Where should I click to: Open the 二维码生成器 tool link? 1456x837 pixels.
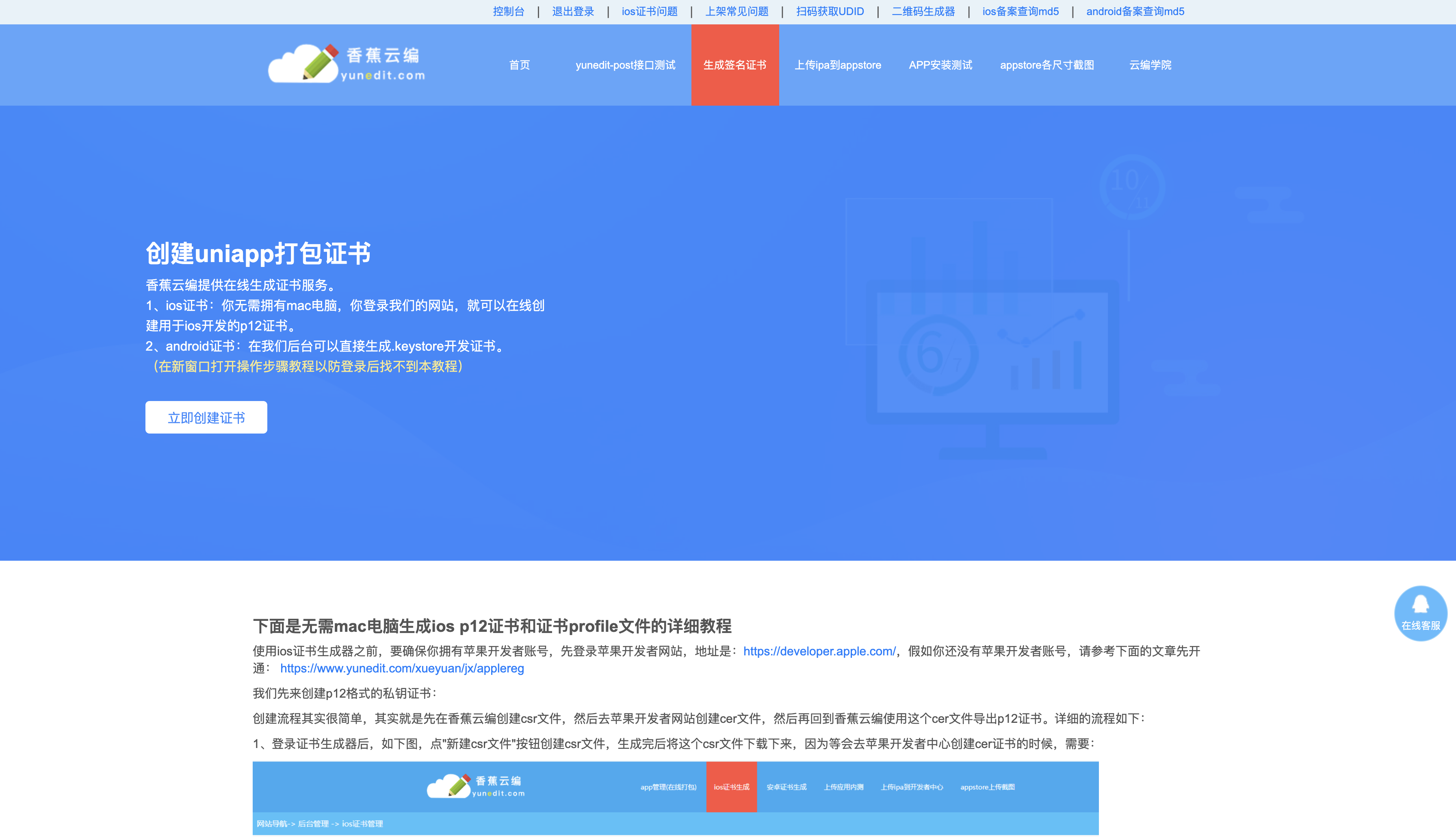pos(923,11)
